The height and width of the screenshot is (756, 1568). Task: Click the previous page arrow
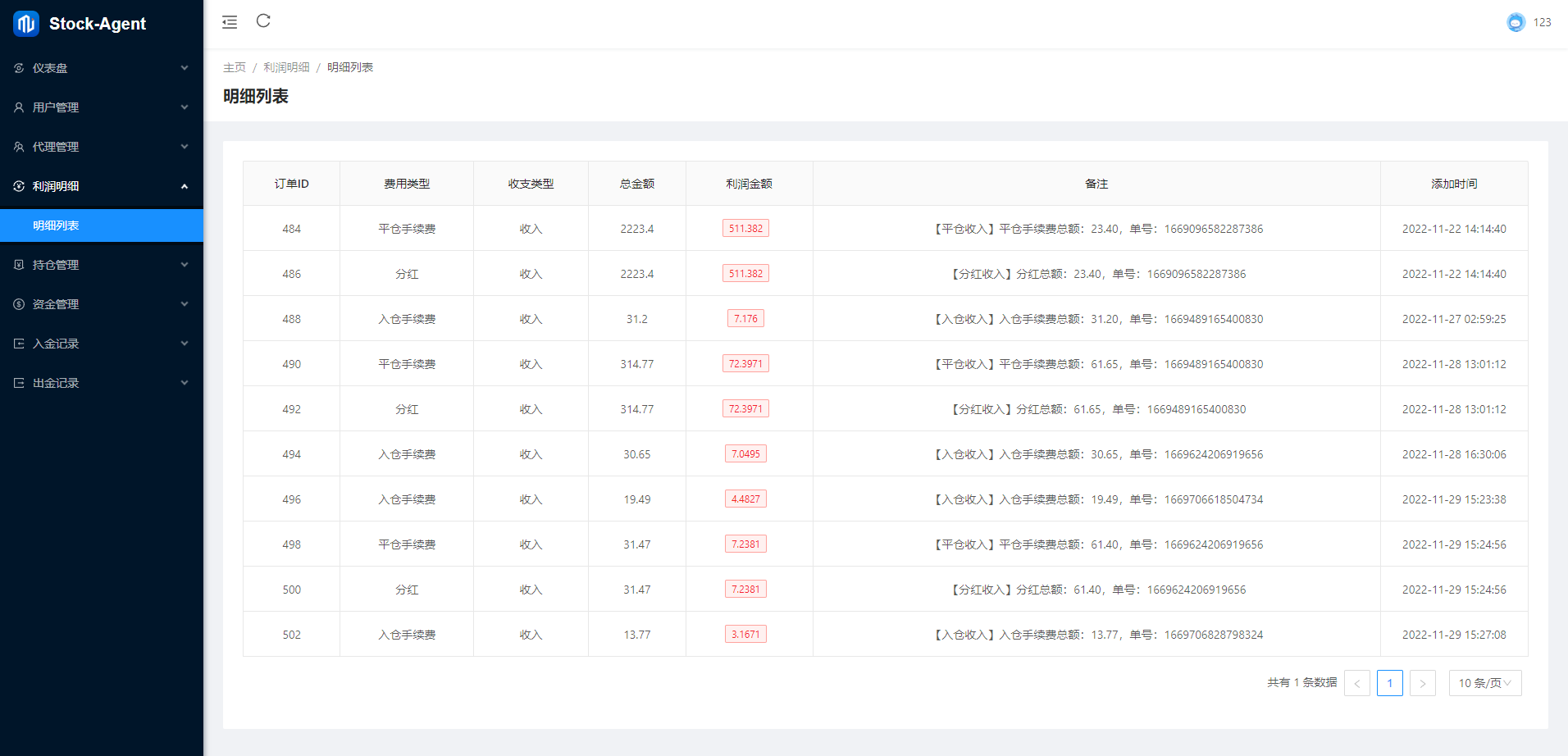[1356, 683]
